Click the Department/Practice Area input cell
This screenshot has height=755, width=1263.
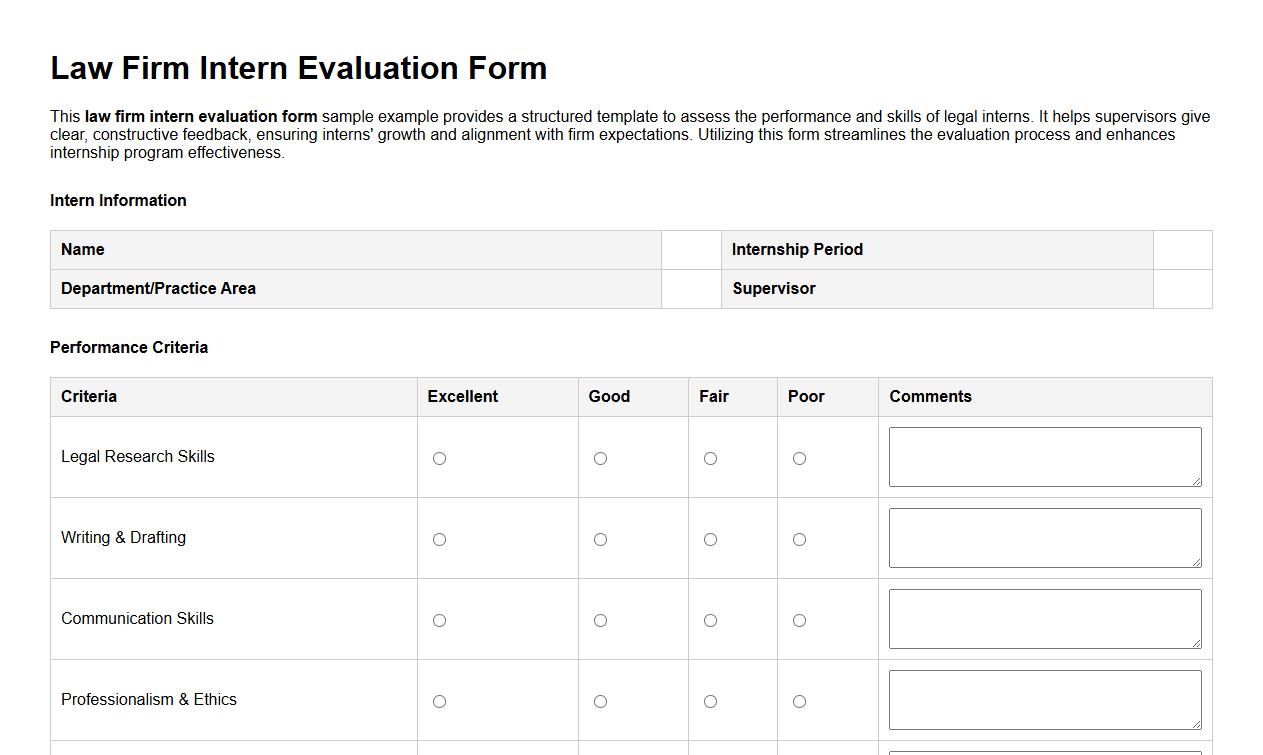(x=690, y=288)
